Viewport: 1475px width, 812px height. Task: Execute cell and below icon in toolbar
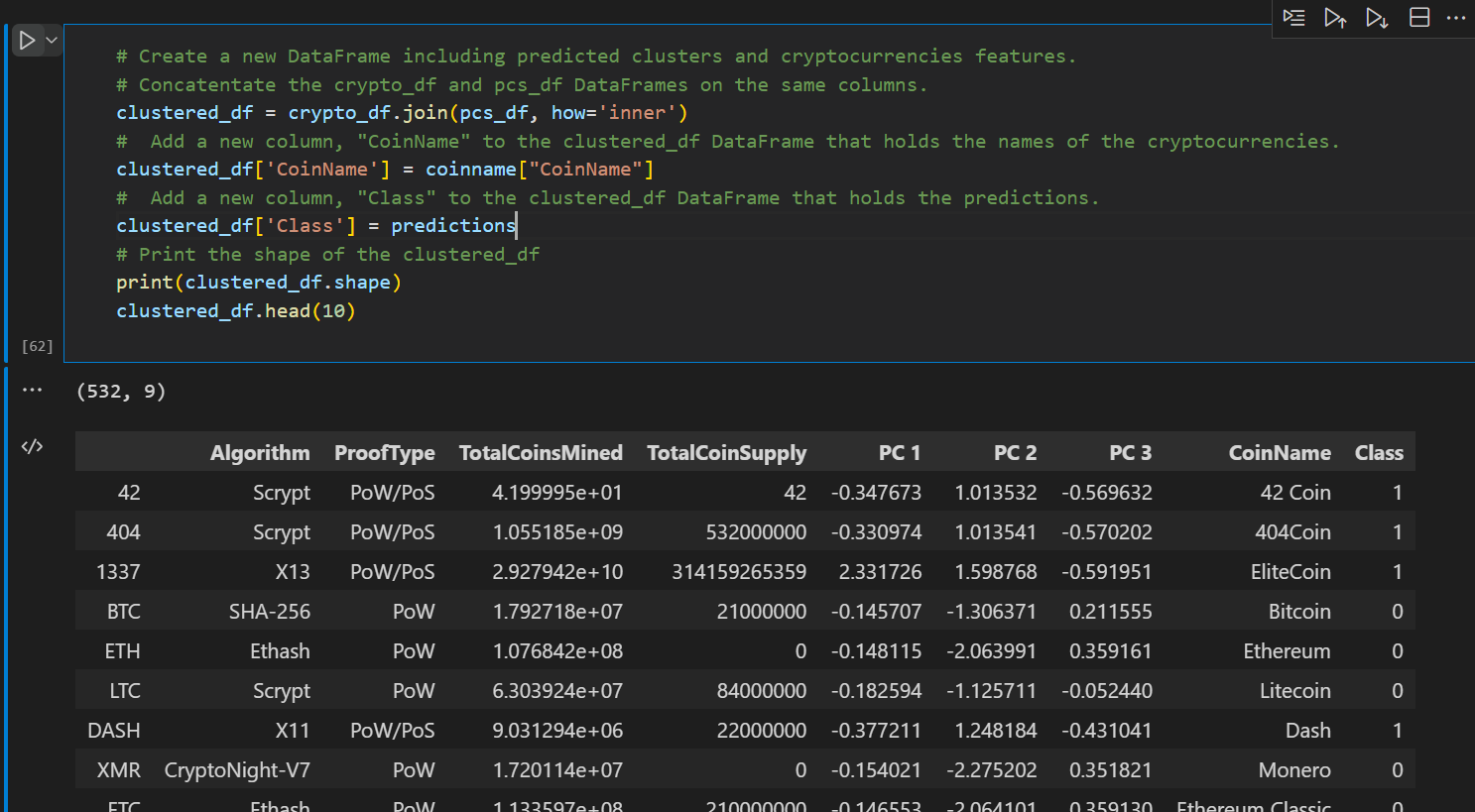coord(1377,18)
